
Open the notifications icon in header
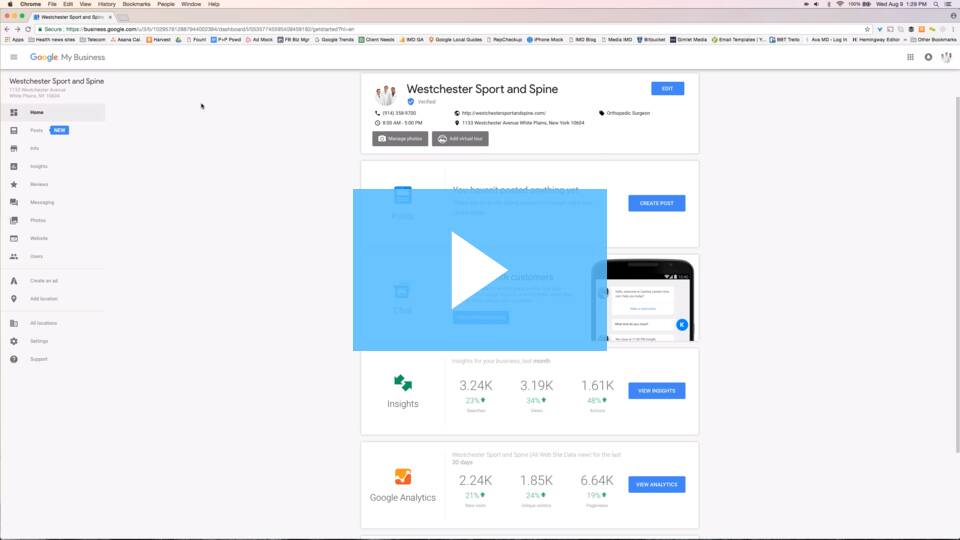928,57
